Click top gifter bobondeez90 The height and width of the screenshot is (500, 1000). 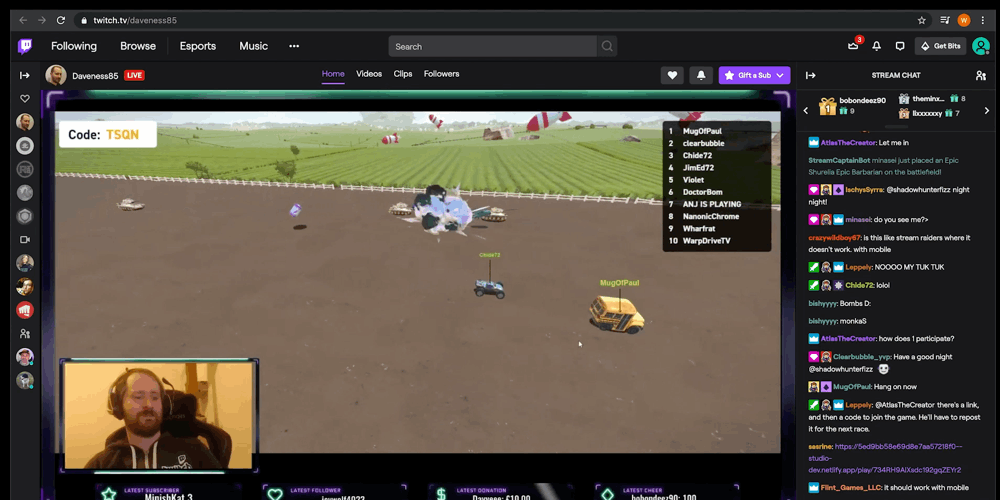pyautogui.click(x=862, y=100)
